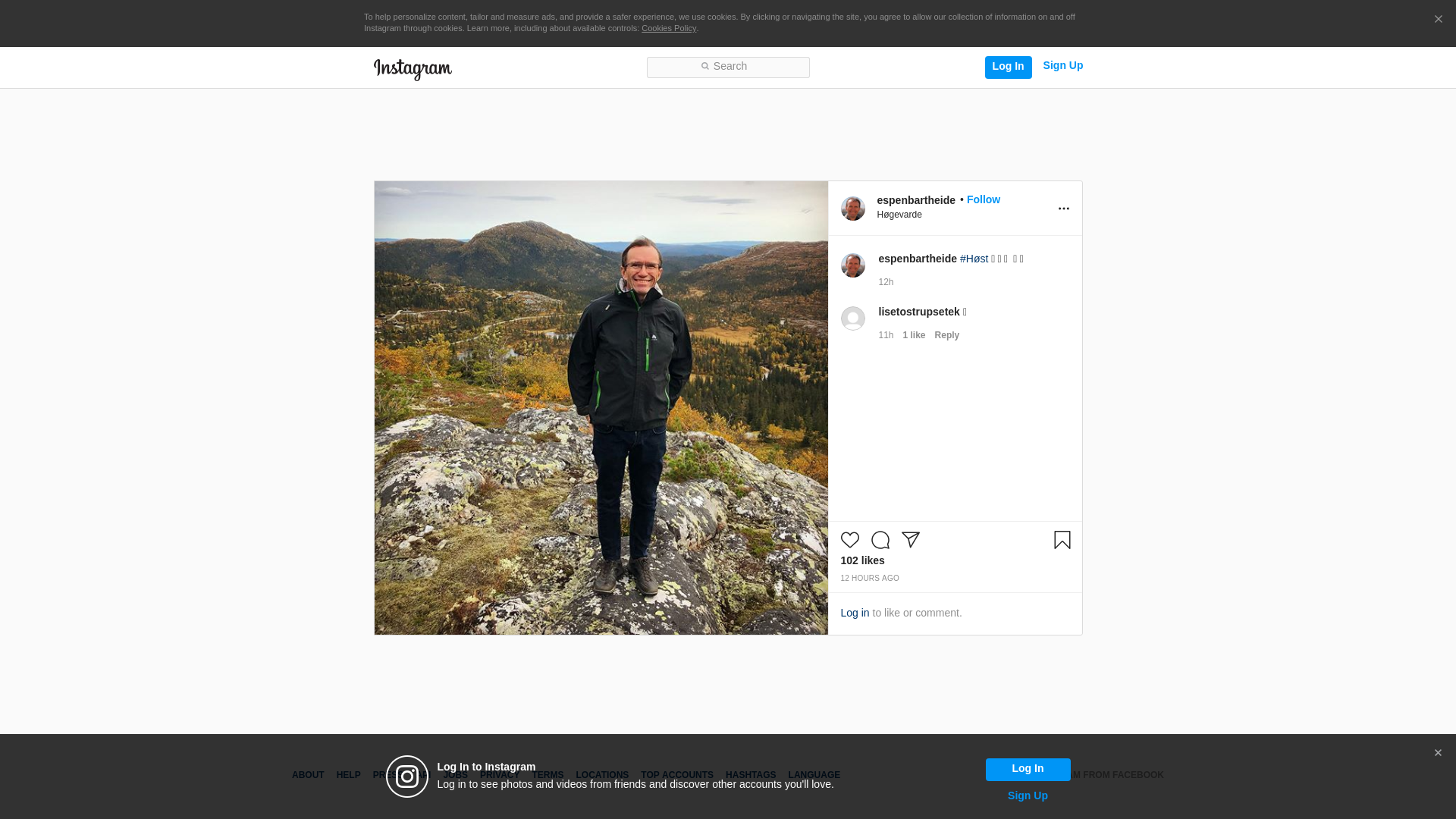Click the post photo of man on mountain
The image size is (1456, 819).
601,407
